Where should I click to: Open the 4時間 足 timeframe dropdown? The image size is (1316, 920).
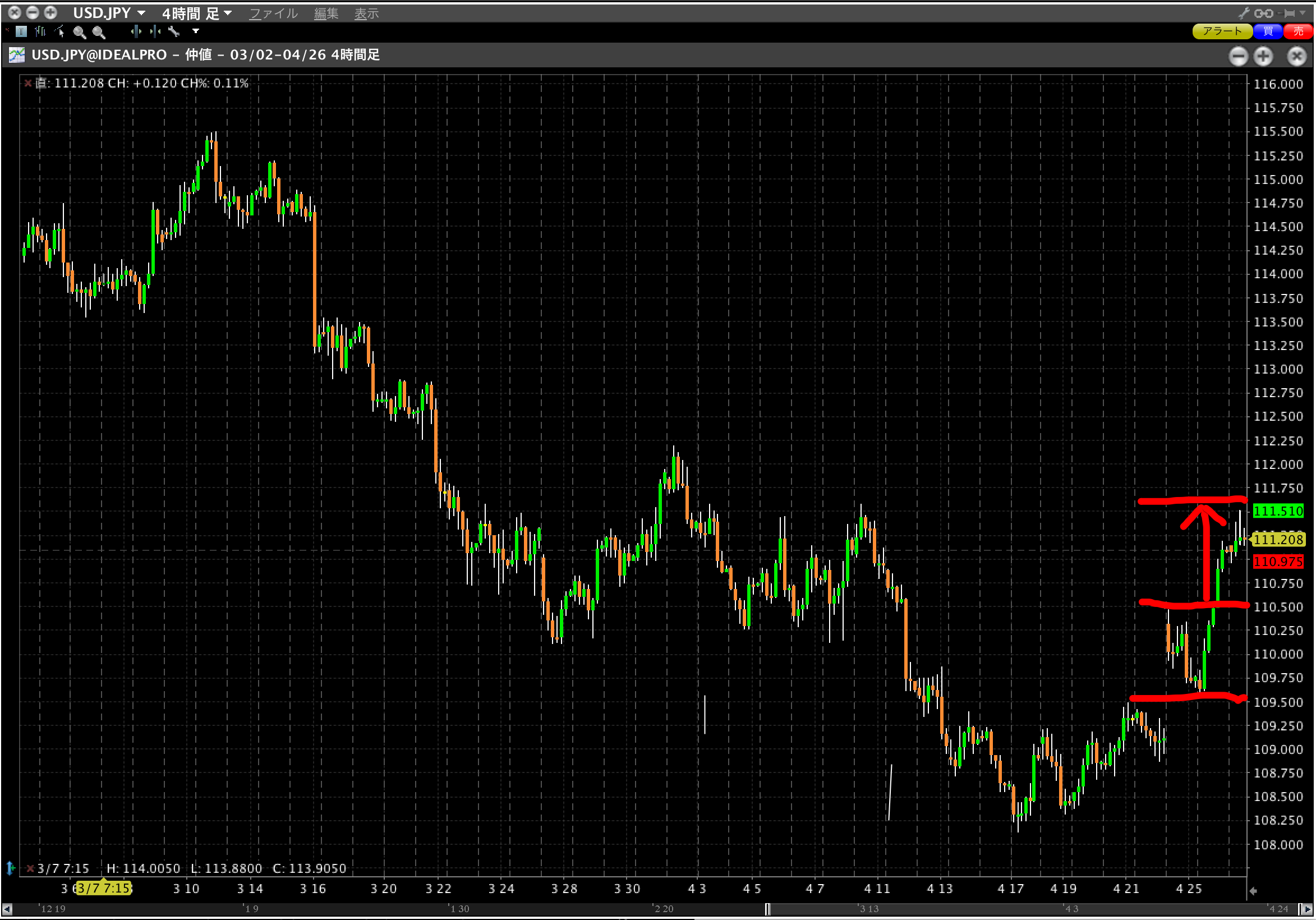pos(228,12)
